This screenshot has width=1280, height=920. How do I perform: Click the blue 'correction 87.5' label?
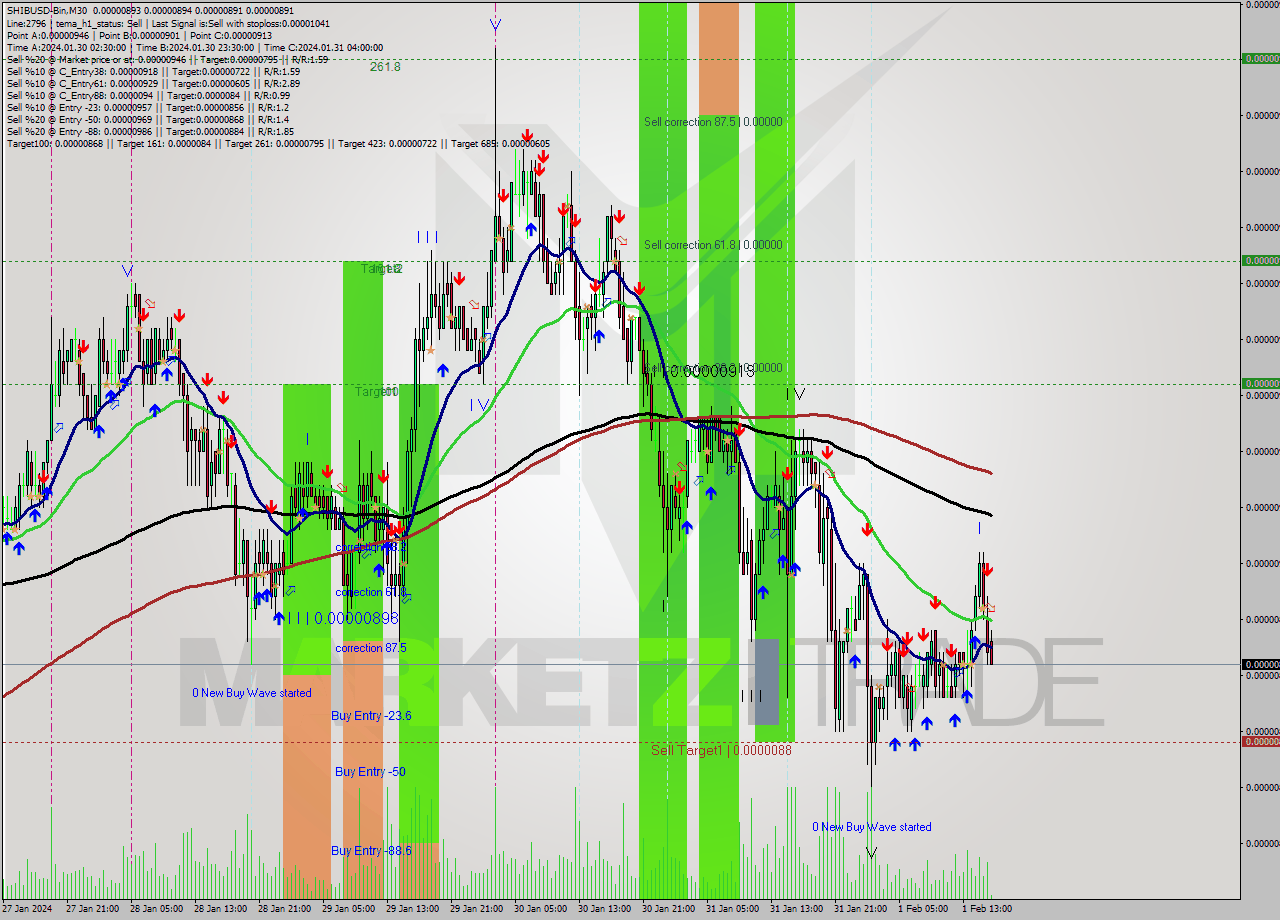(371, 648)
